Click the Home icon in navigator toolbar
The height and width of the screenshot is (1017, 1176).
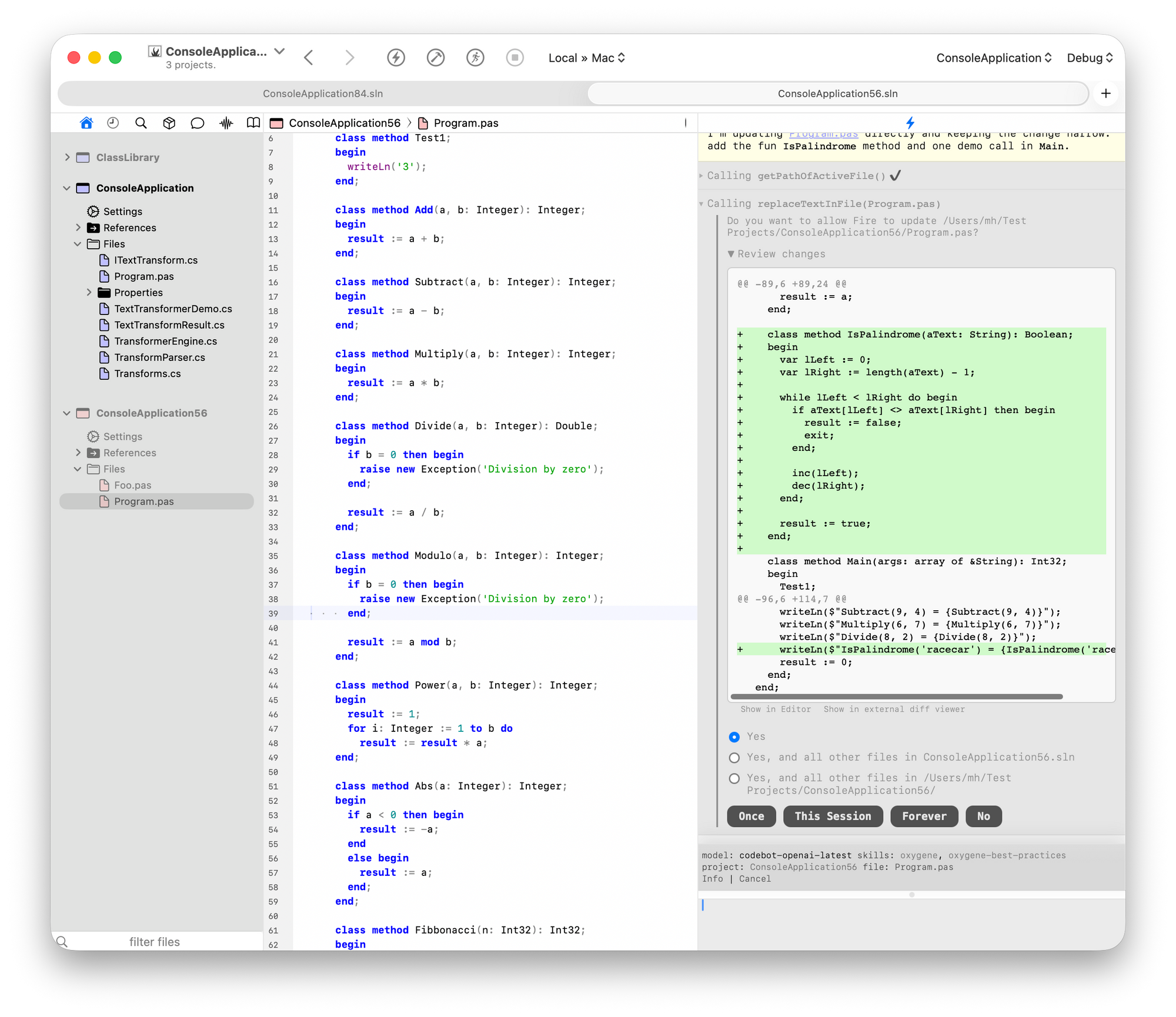coord(86,123)
